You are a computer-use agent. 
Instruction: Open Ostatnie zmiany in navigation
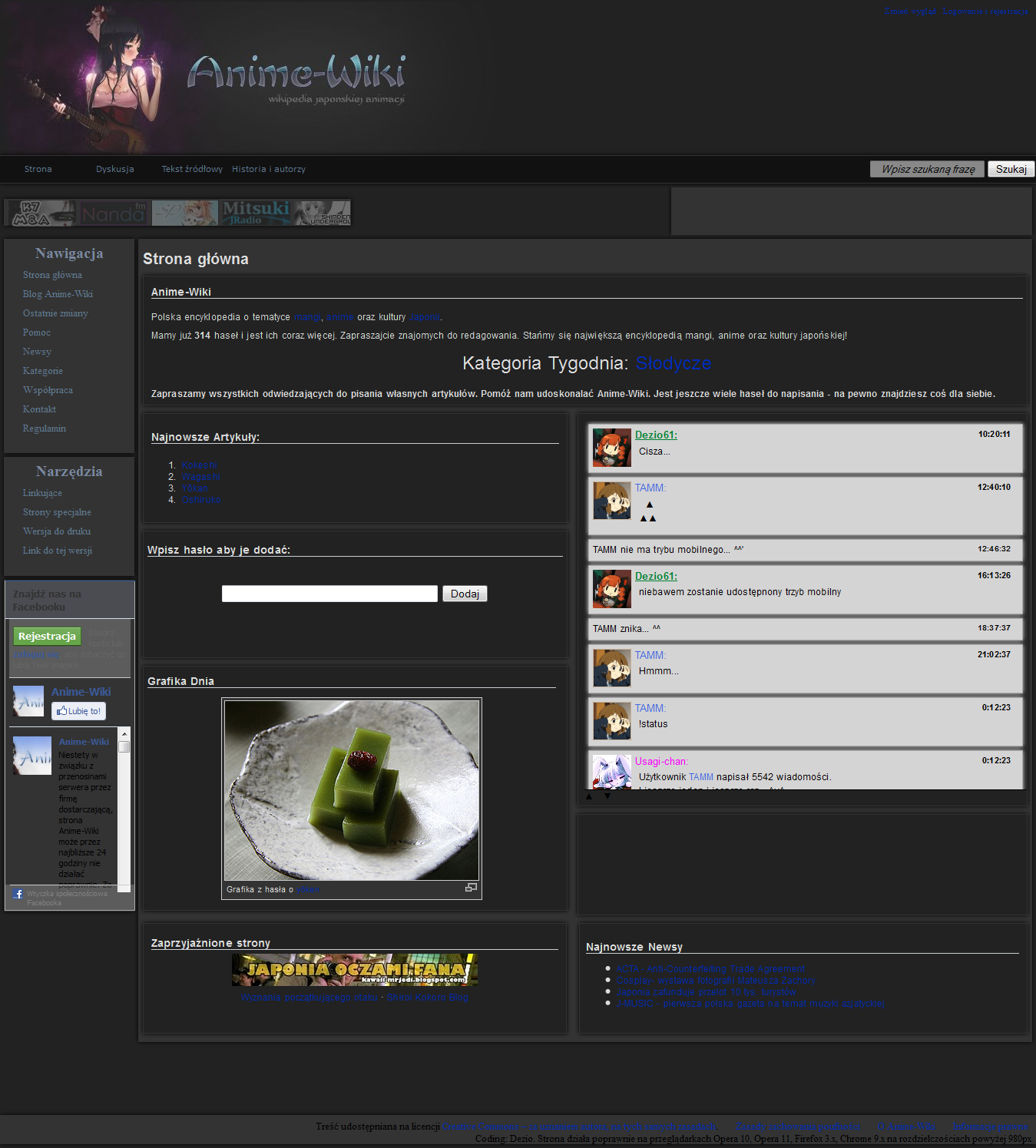tap(55, 313)
